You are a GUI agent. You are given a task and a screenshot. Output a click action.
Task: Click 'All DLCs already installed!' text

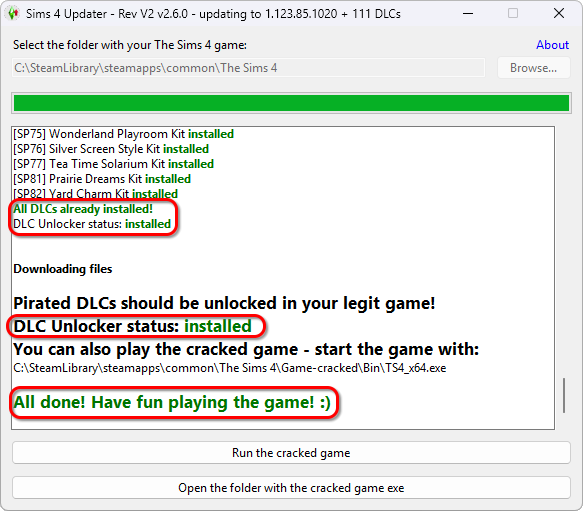[x=83, y=209]
